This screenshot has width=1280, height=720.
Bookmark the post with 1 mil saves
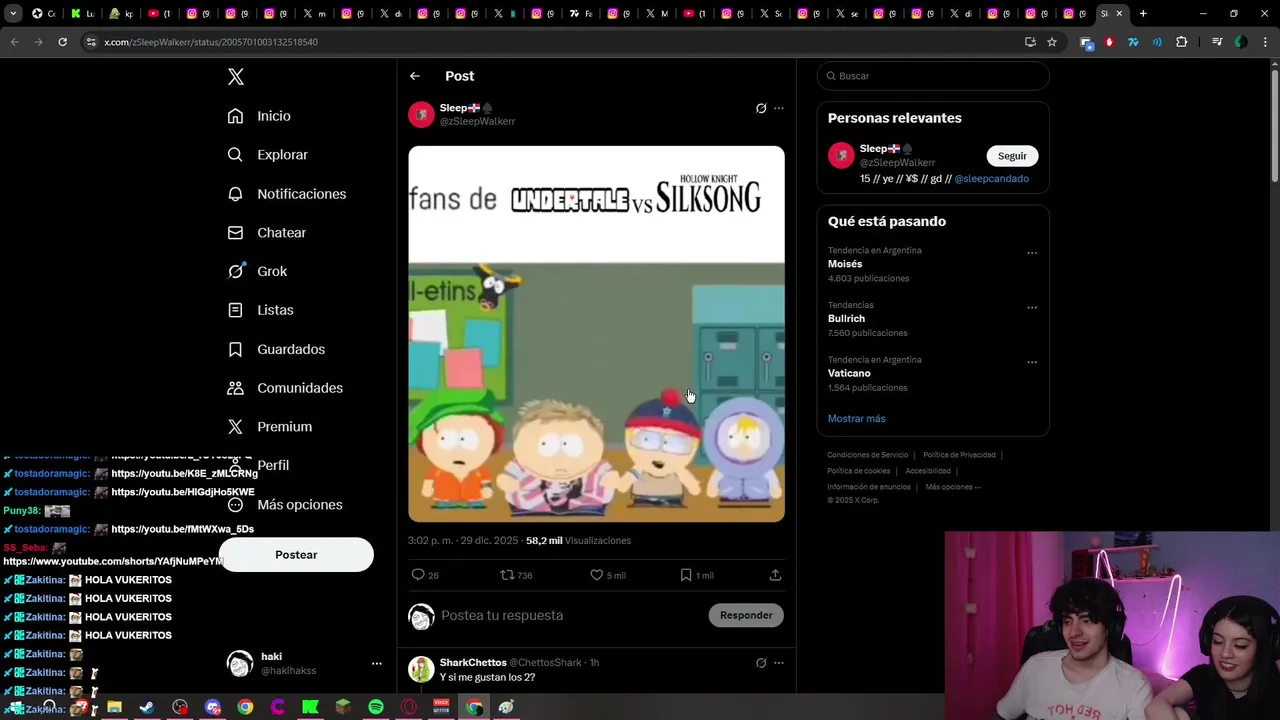(x=686, y=575)
